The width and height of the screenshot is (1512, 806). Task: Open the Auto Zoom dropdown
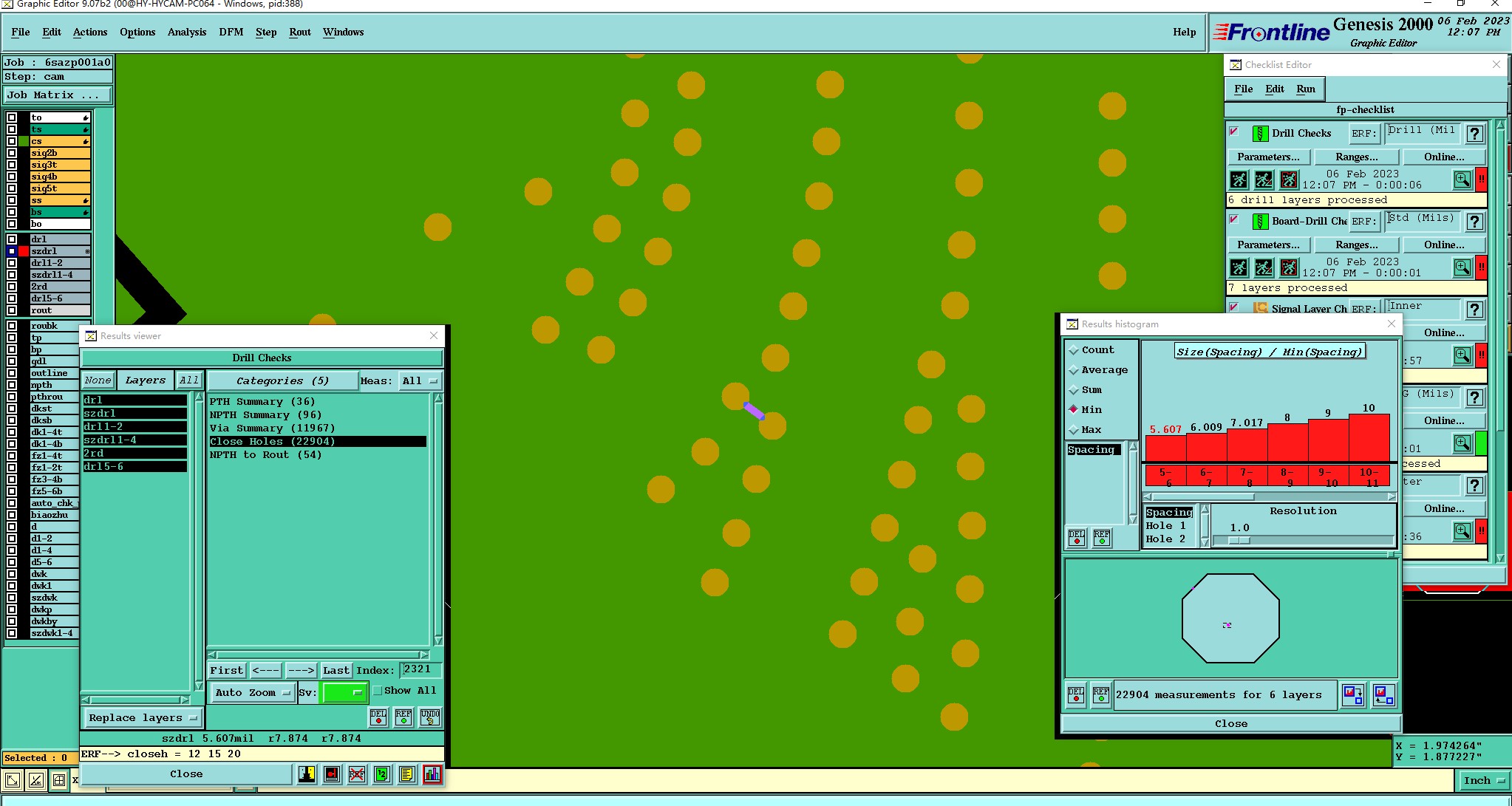[252, 692]
